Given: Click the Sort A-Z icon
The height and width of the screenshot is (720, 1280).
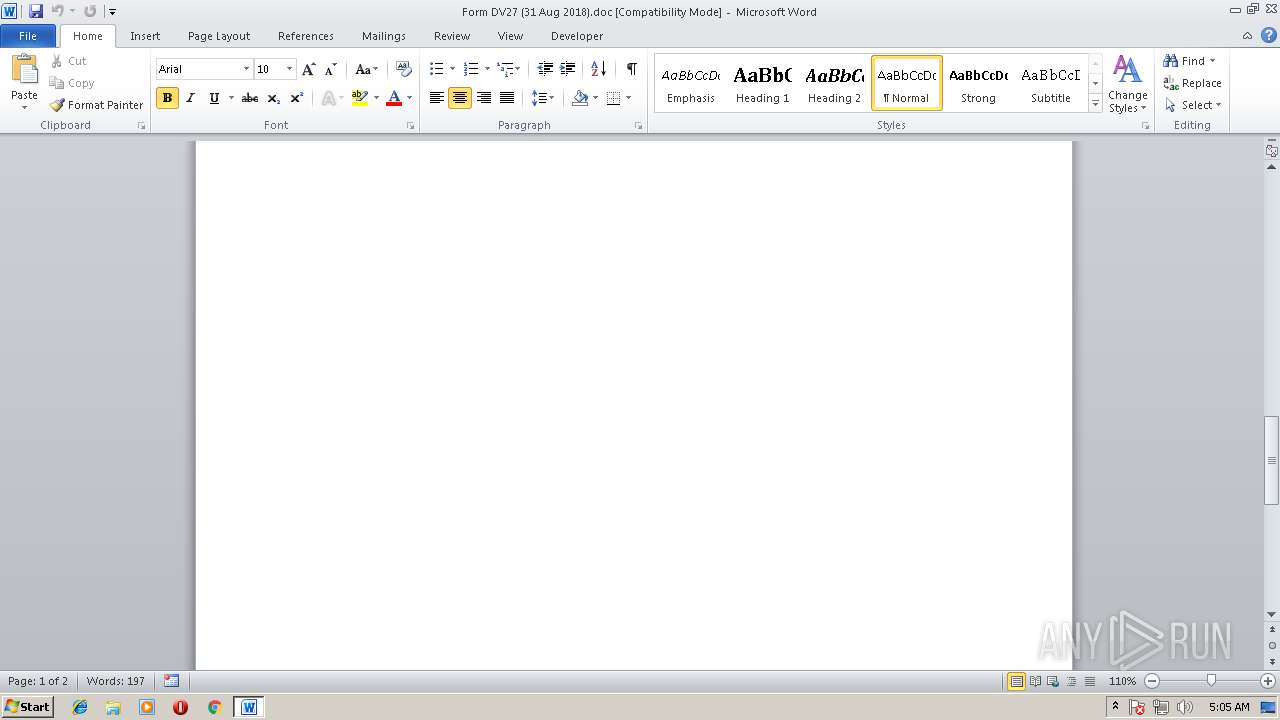Looking at the screenshot, I should click(598, 69).
